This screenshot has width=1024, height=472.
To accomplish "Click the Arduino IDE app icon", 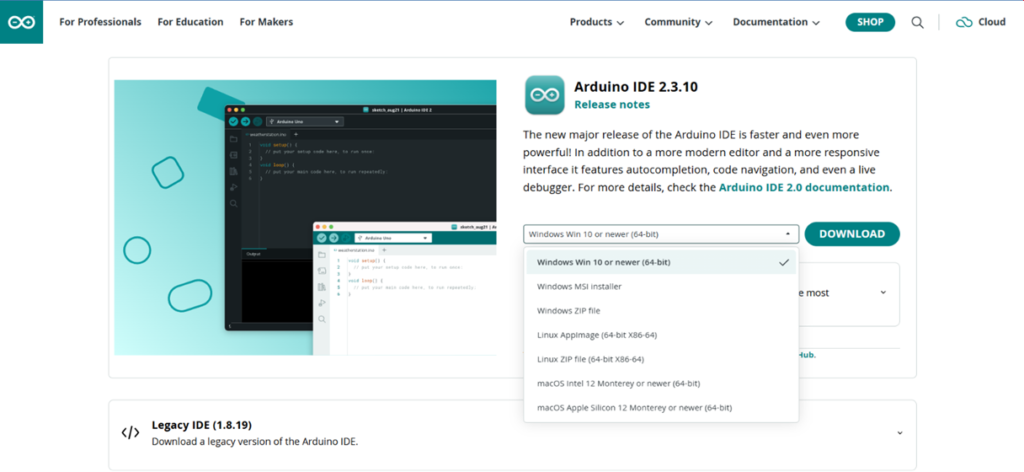I will click(544, 95).
